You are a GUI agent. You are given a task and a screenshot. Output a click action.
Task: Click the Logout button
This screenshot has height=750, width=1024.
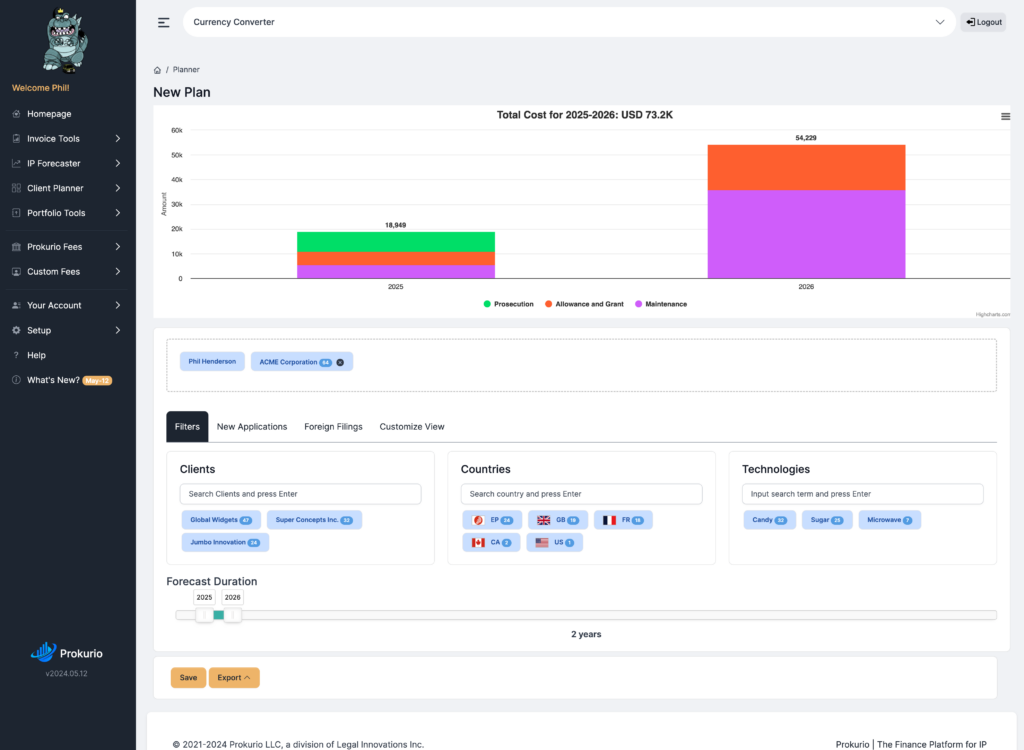pos(984,22)
